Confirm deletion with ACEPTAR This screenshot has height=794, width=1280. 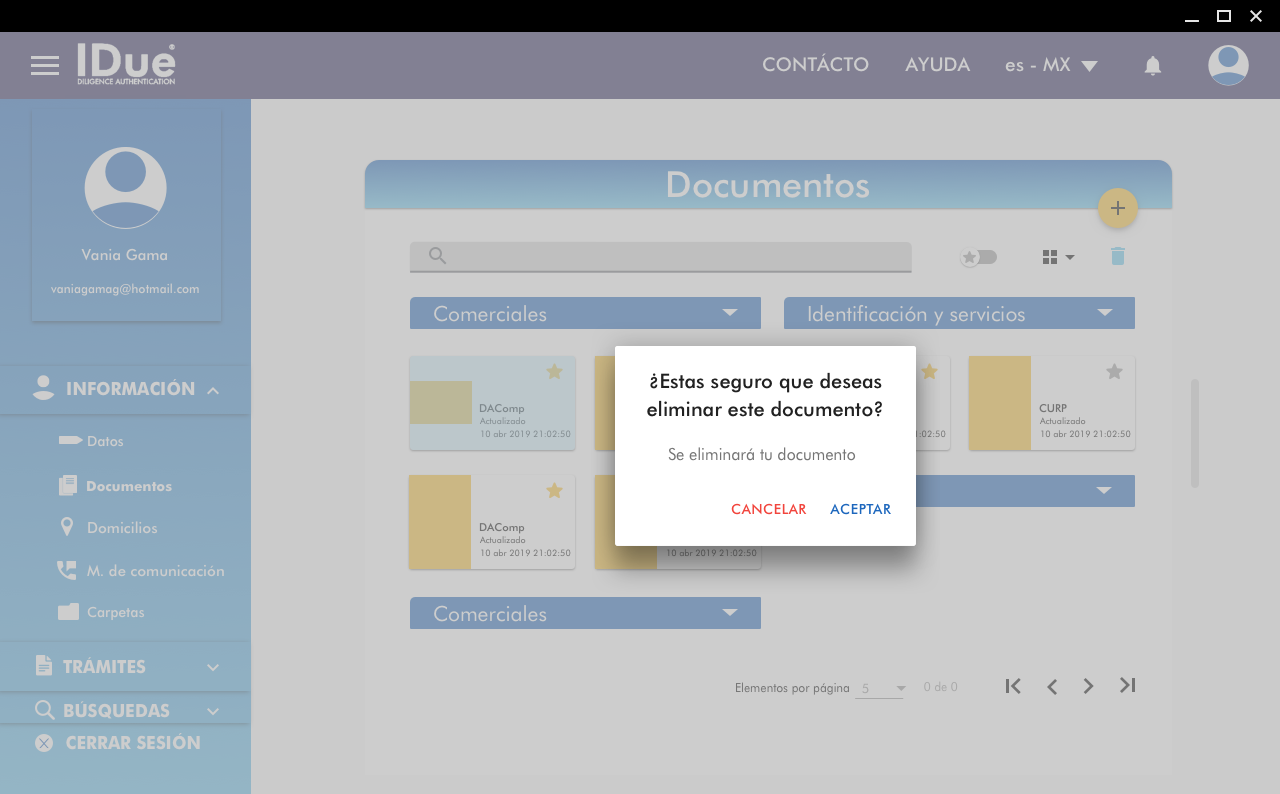(x=860, y=509)
